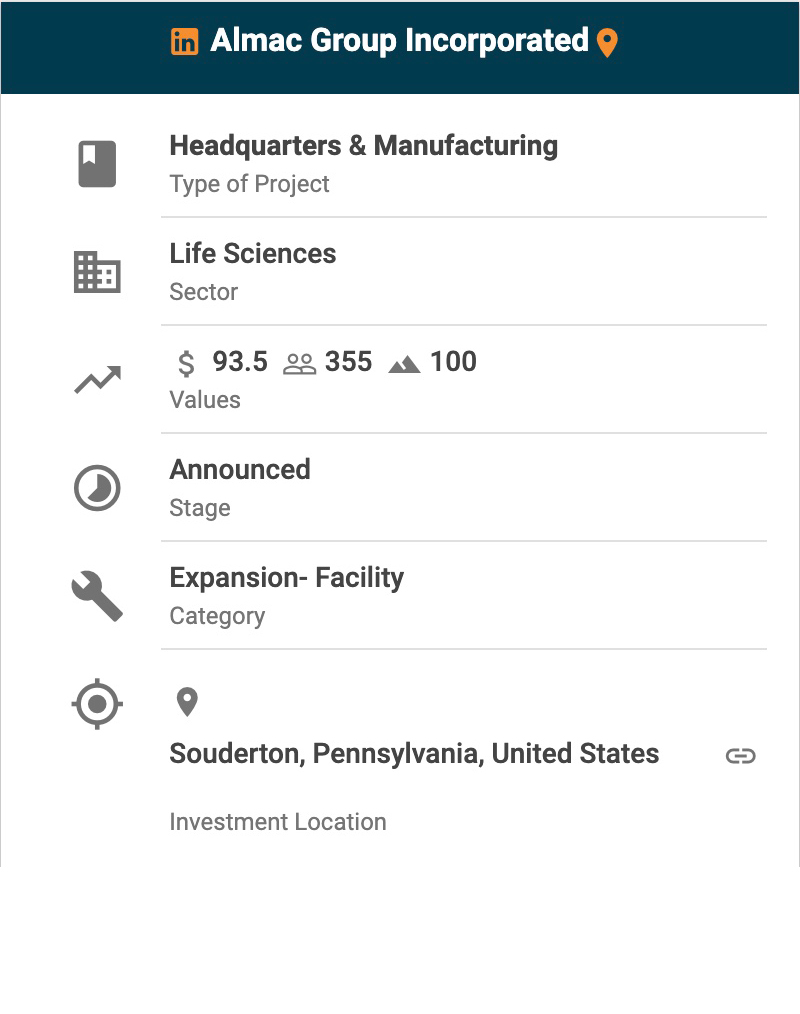Click the trending arrow Values icon
This screenshot has height=1014, width=800.
coord(97,380)
